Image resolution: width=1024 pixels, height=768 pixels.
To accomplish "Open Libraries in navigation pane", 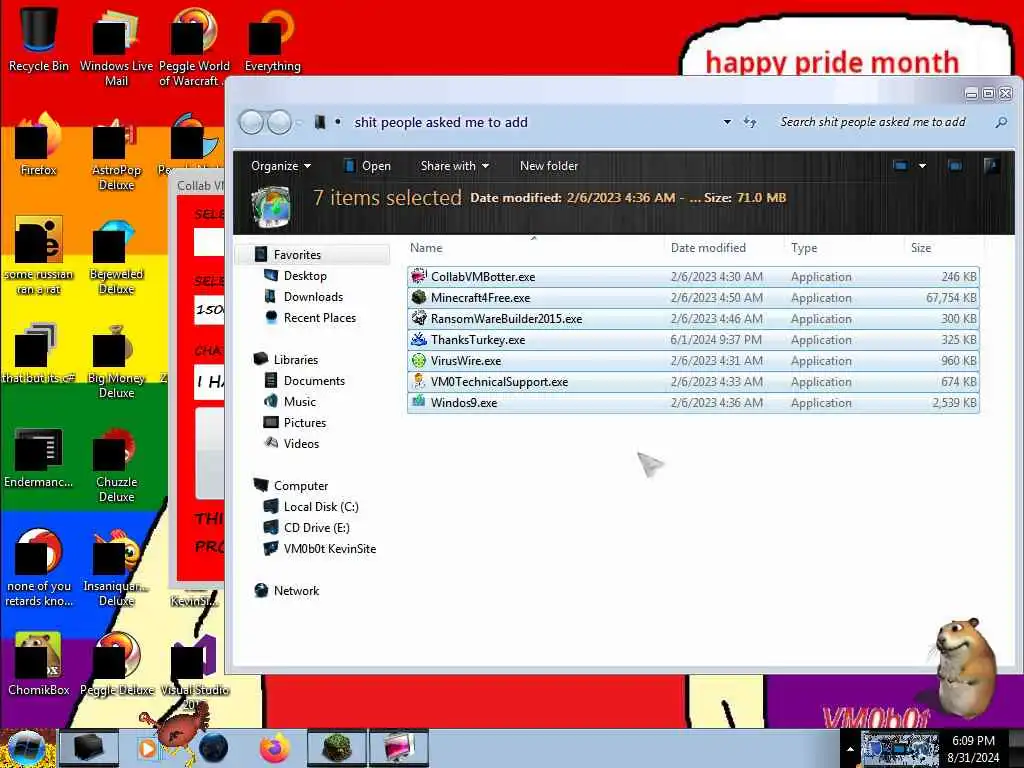I will pos(295,359).
